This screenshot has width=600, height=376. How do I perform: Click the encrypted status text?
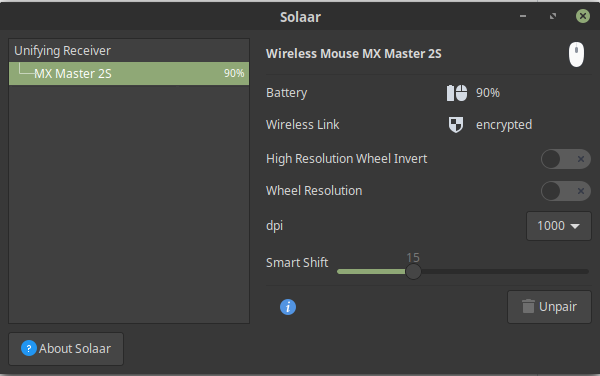click(x=504, y=125)
